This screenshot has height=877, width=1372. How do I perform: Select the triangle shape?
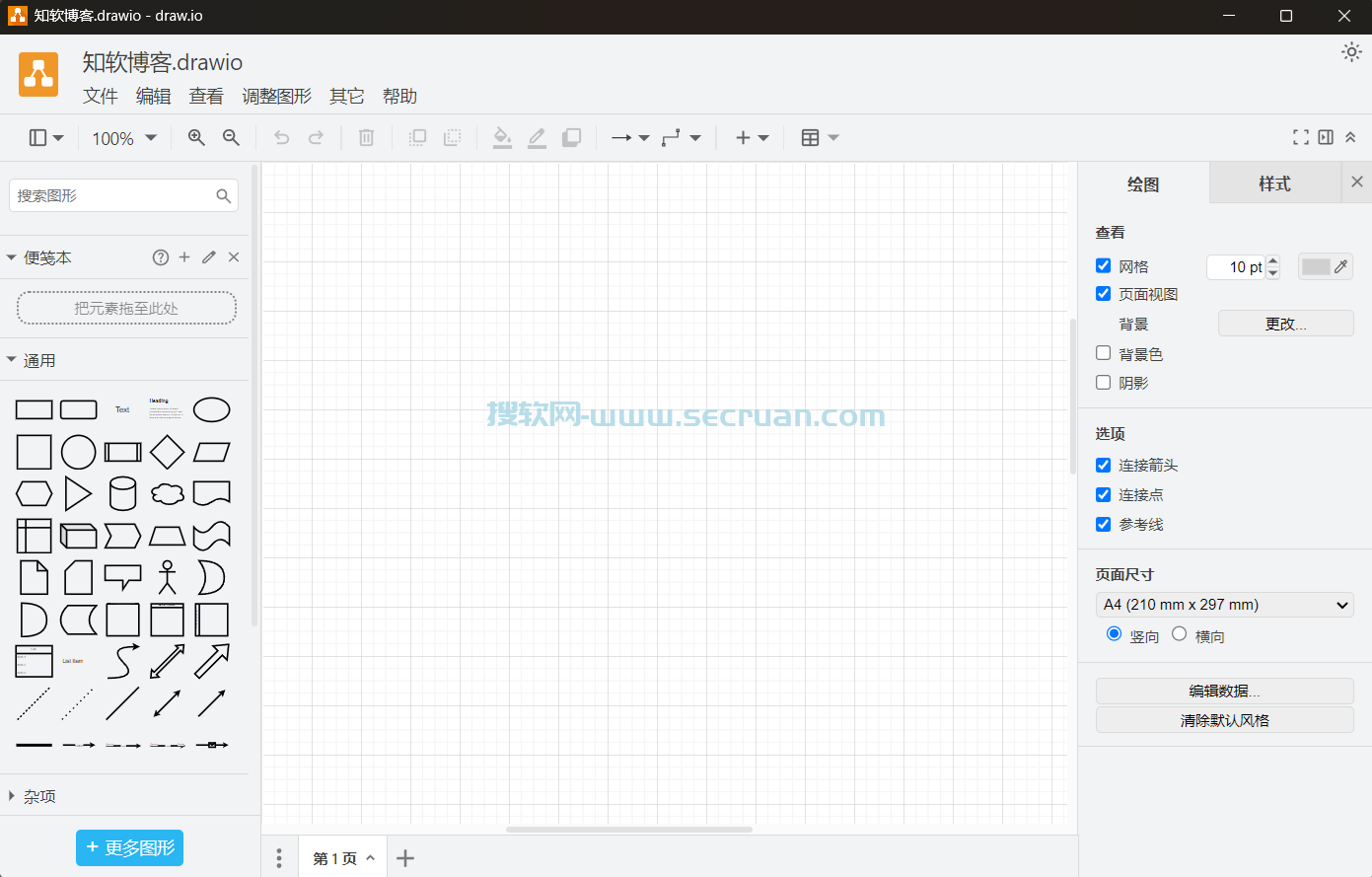point(78,493)
